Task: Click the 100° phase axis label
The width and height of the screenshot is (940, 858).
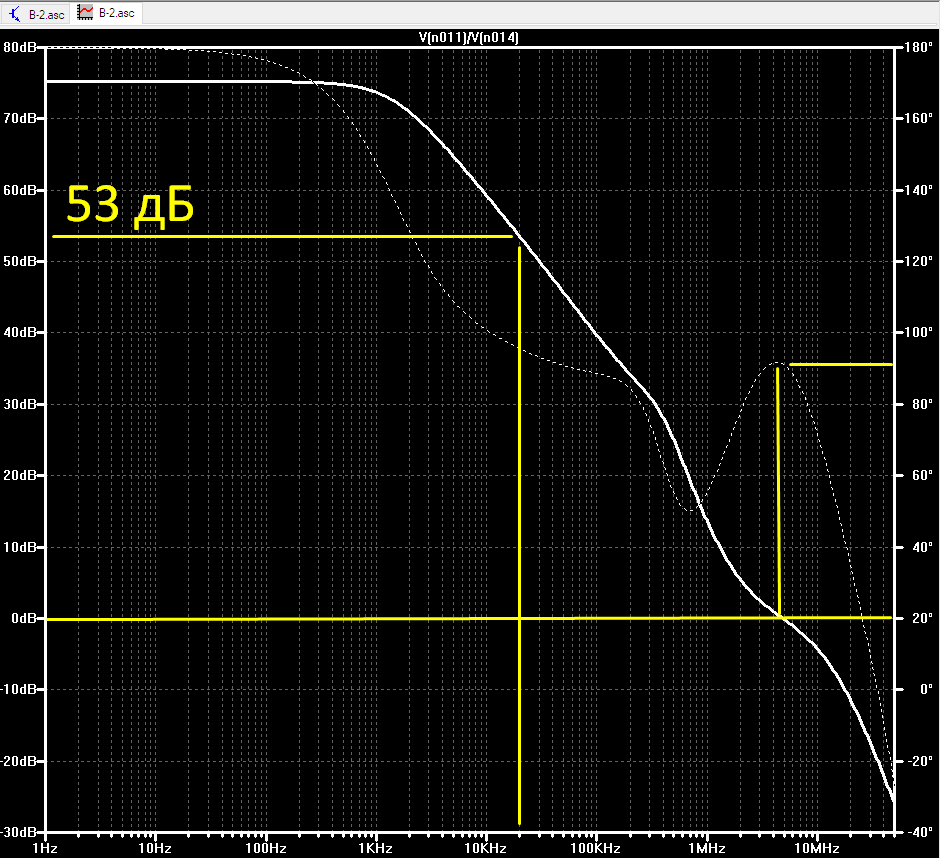Action: coord(918,332)
